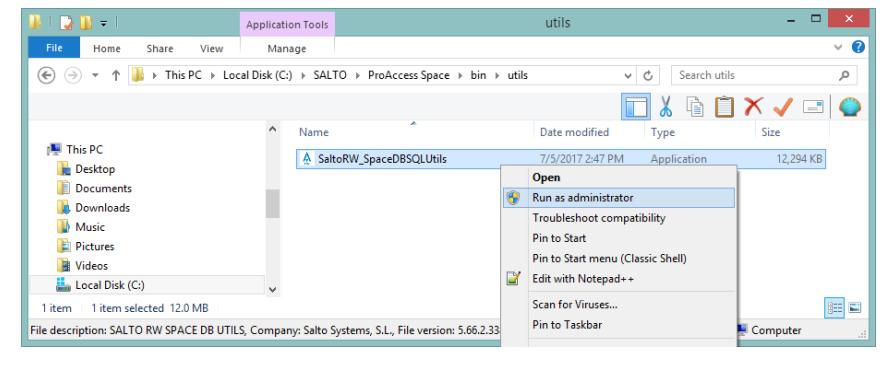Image resolution: width=894 pixels, height=368 pixels.
Task: Click the Refresh button in address bar
Action: point(648,75)
